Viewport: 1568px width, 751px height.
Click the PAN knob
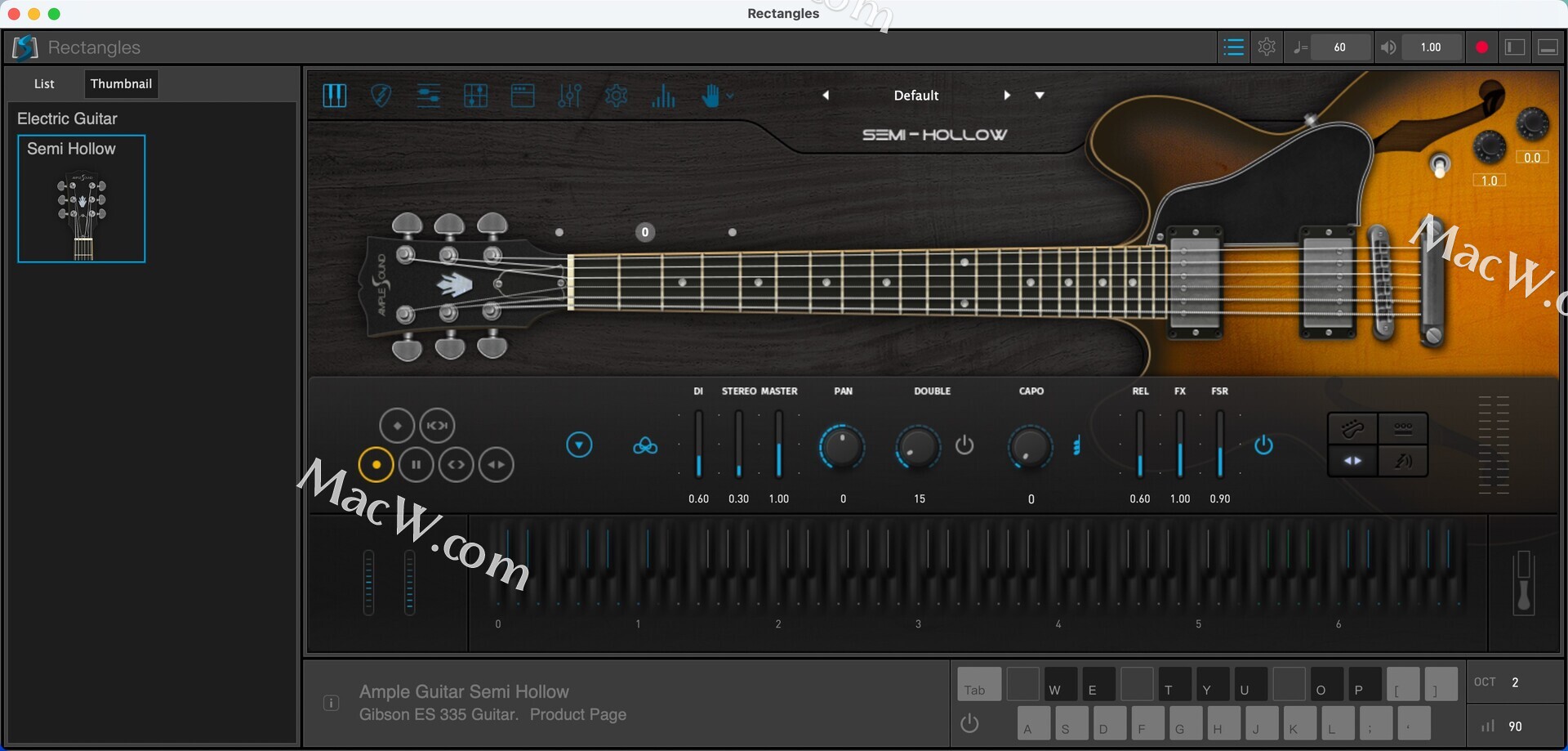pyautogui.click(x=842, y=447)
